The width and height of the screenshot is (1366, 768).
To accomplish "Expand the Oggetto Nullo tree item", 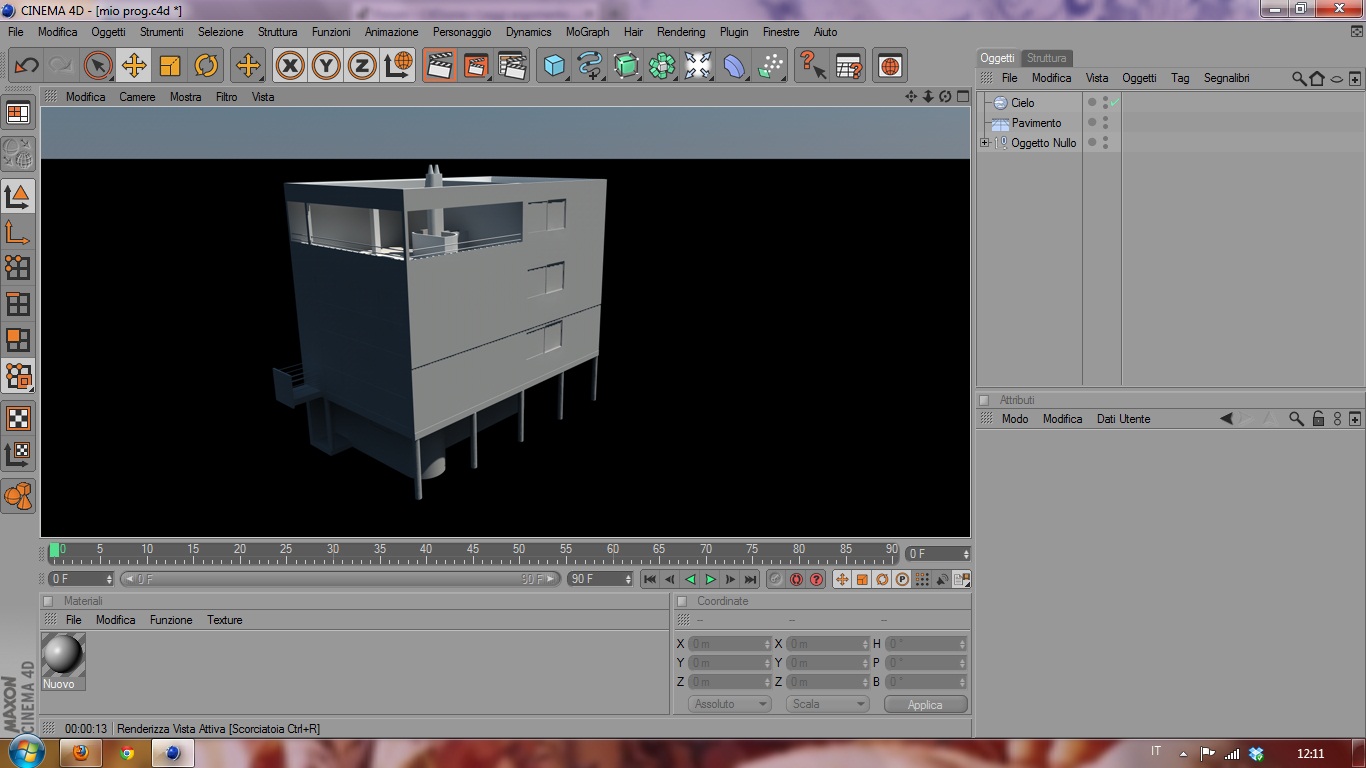I will 985,143.
